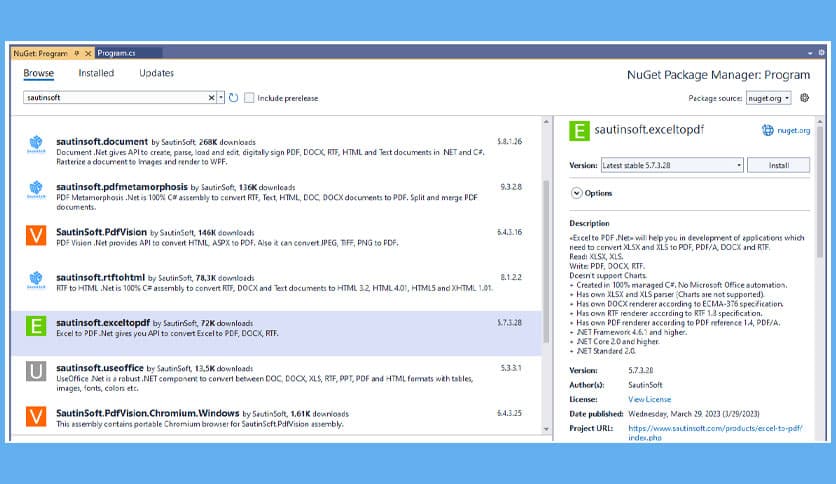Pin the NuGet: Program tab

click(x=77, y=53)
